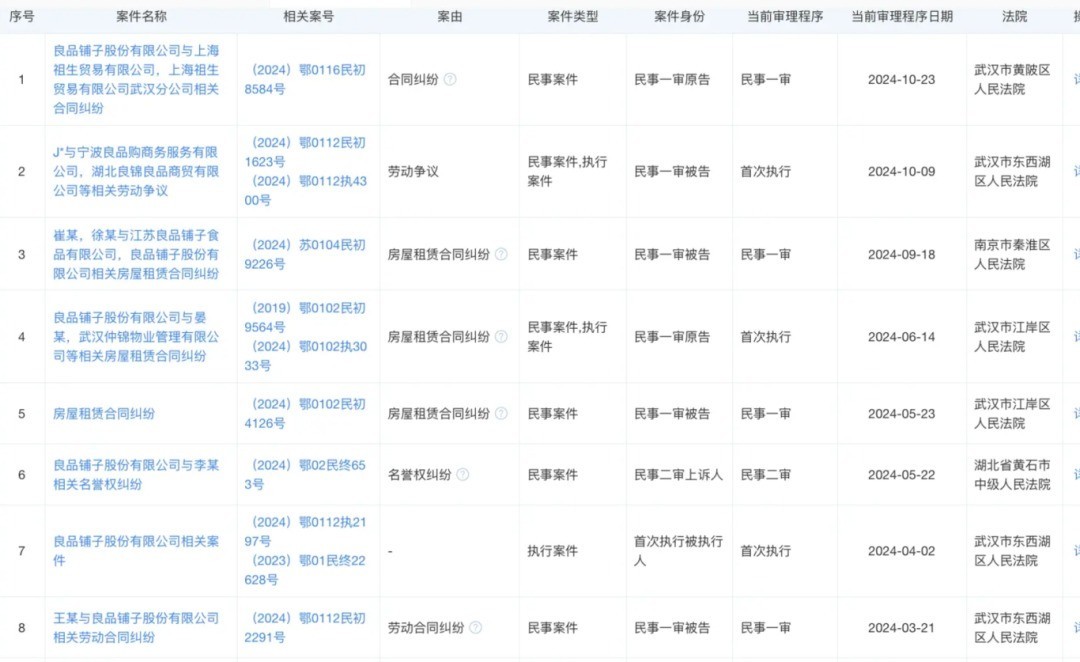Viewport: 1080px width, 662px height.
Task: Open case number (2024)苏0104民初9226号
Action: [305, 254]
